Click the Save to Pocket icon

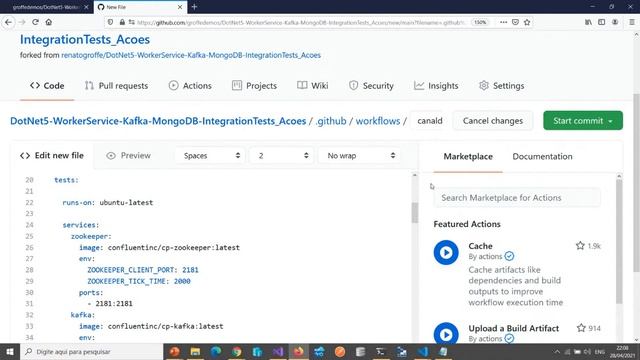[x=515, y=22]
